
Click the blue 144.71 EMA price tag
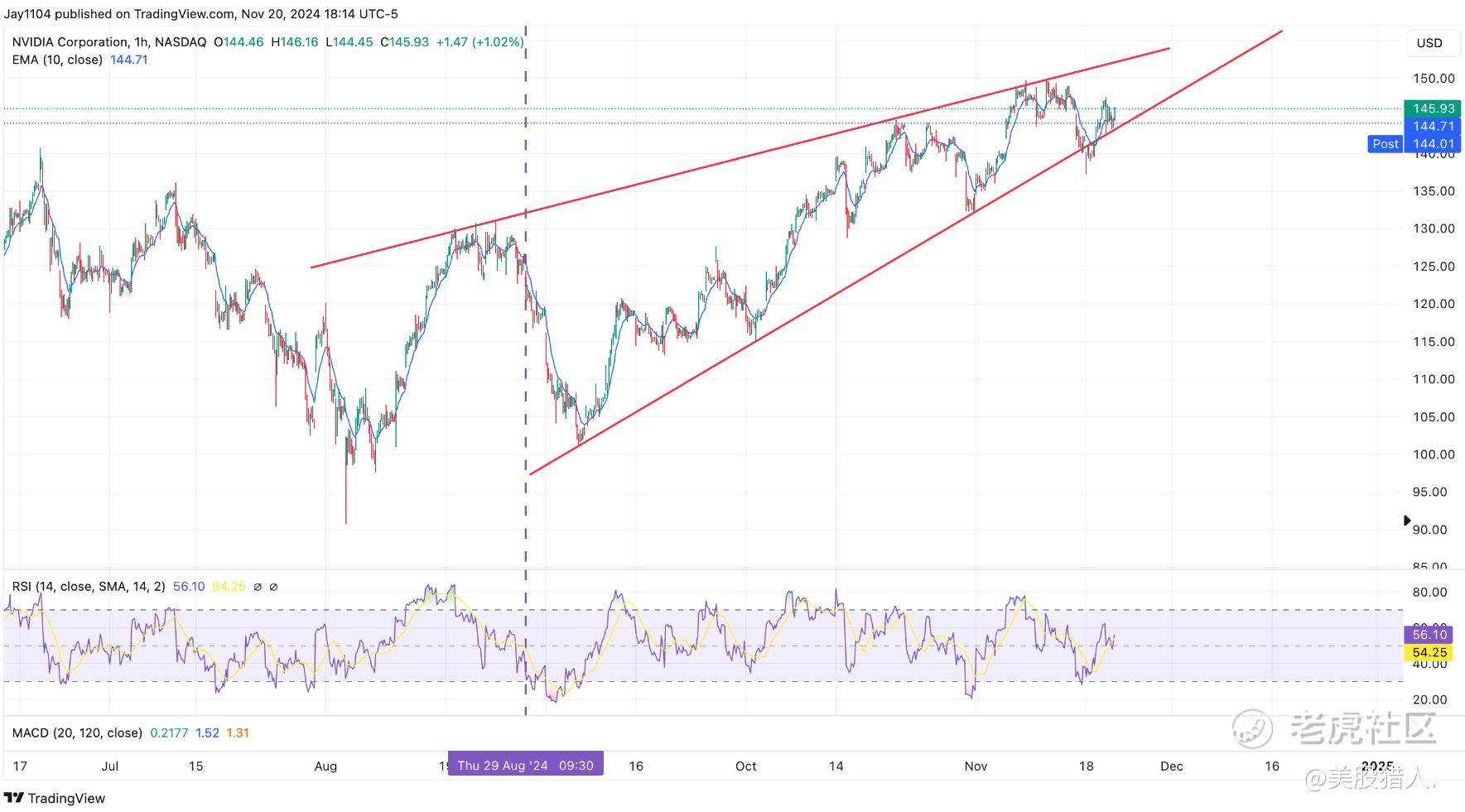pos(1434,126)
